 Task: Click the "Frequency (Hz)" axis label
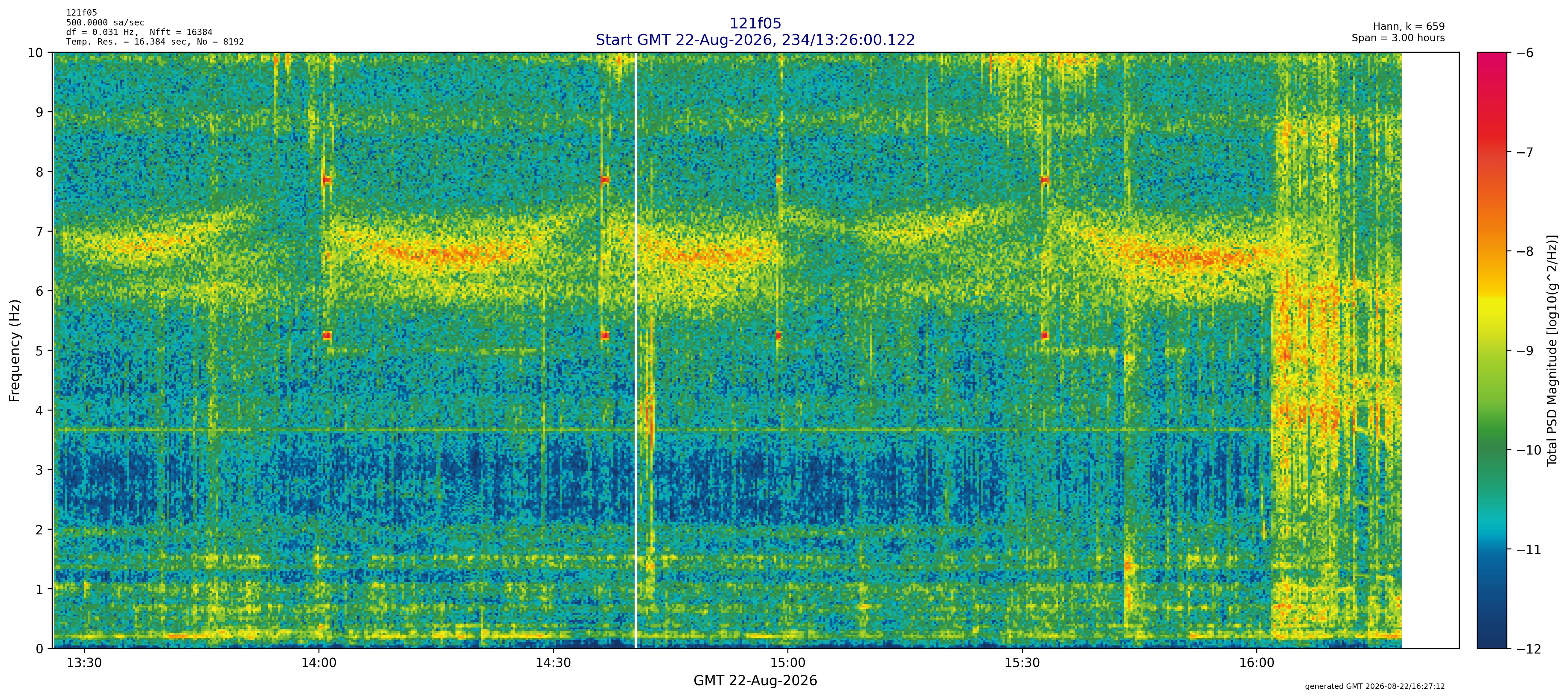[15, 350]
